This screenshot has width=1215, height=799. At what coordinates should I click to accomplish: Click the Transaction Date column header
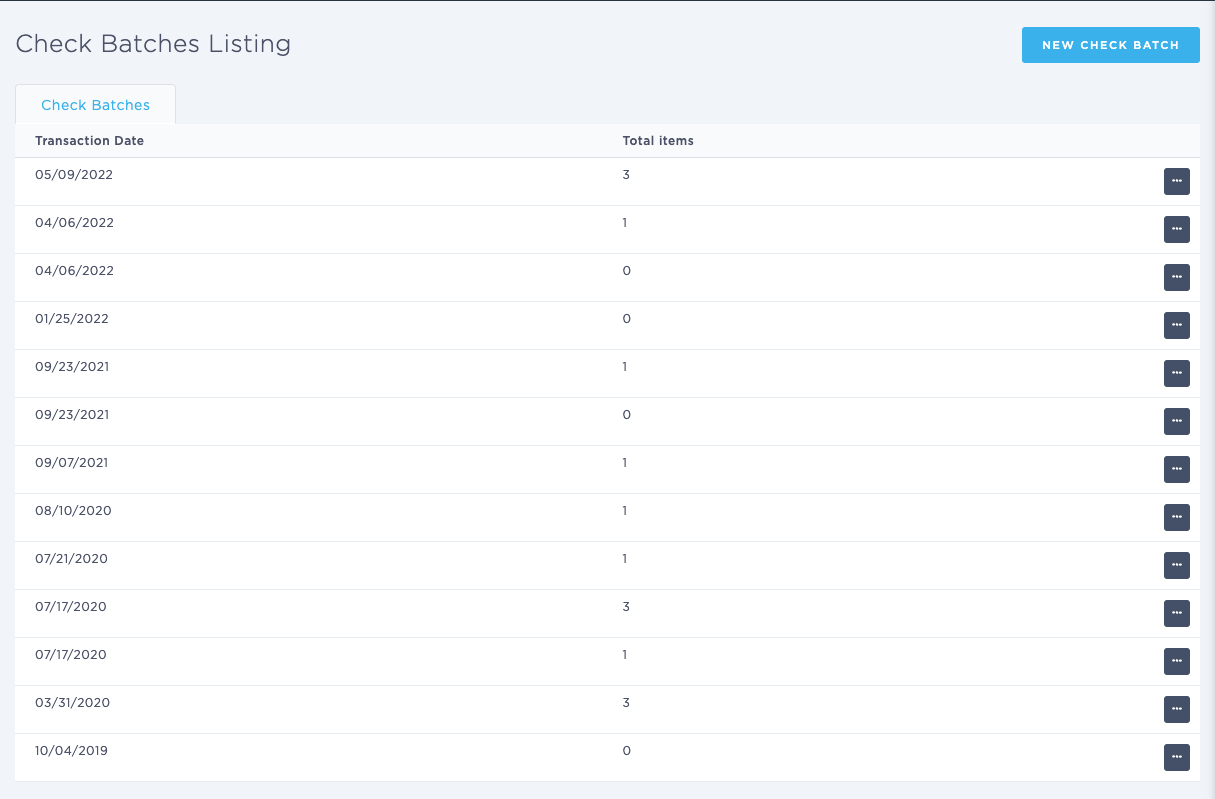(x=89, y=141)
